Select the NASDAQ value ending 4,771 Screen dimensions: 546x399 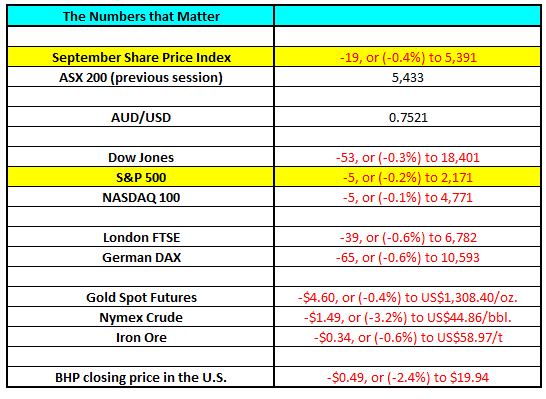tap(408, 197)
